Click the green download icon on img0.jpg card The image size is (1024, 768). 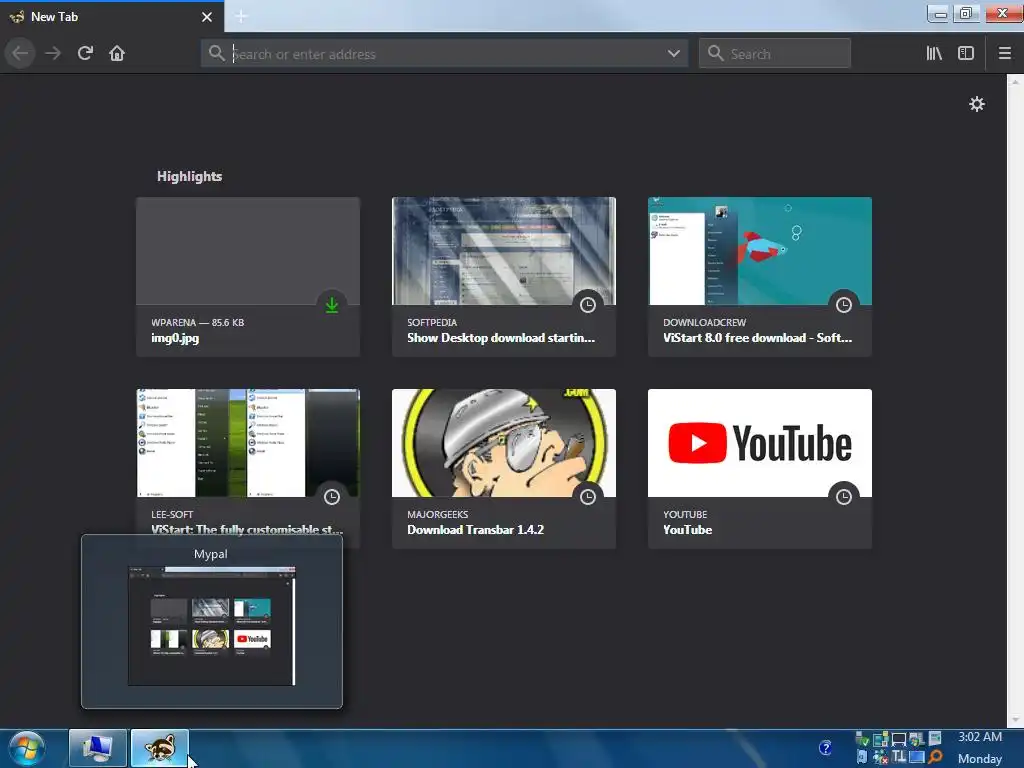[332, 305]
